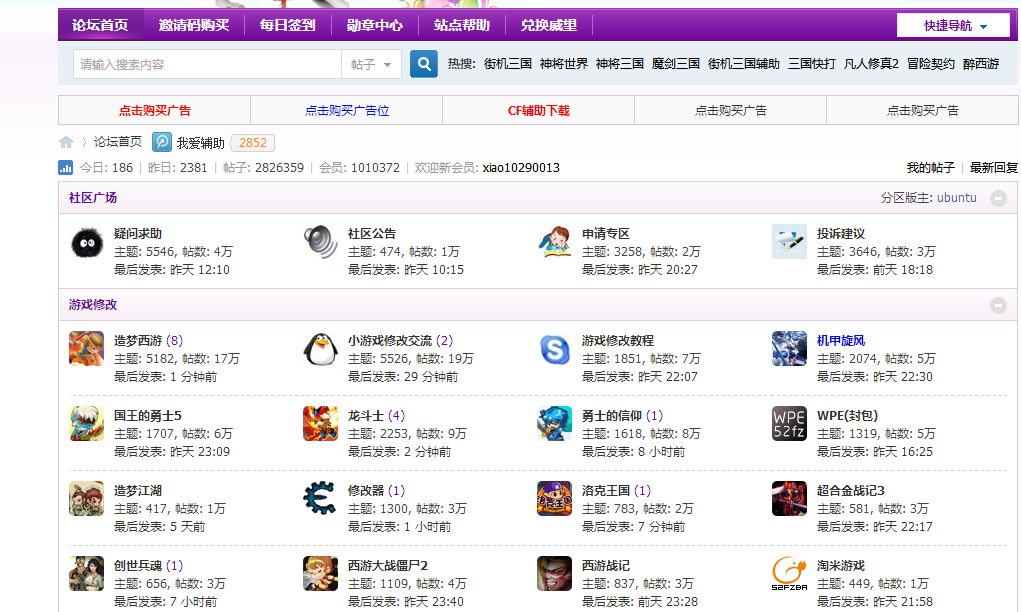Open WPE(封包) forum title link
This screenshot has height=612, width=1021.
(847, 415)
